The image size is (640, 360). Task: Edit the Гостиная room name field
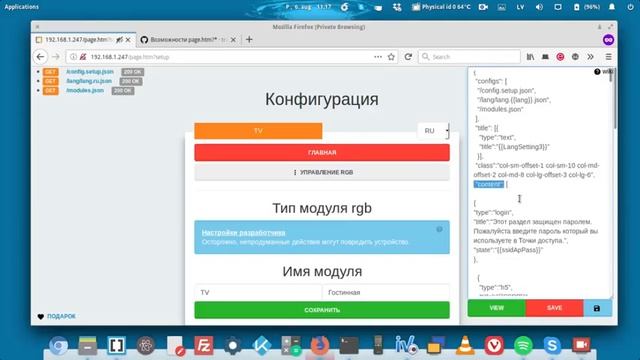click(386, 292)
